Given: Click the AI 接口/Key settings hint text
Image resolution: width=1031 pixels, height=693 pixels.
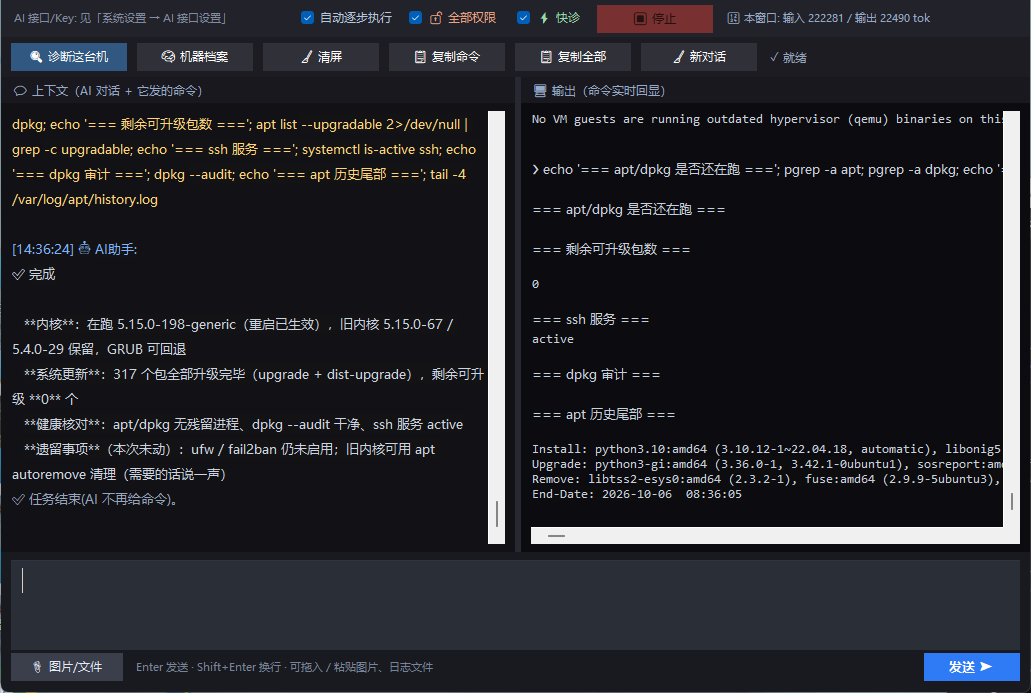Looking at the screenshot, I should click(120, 18).
